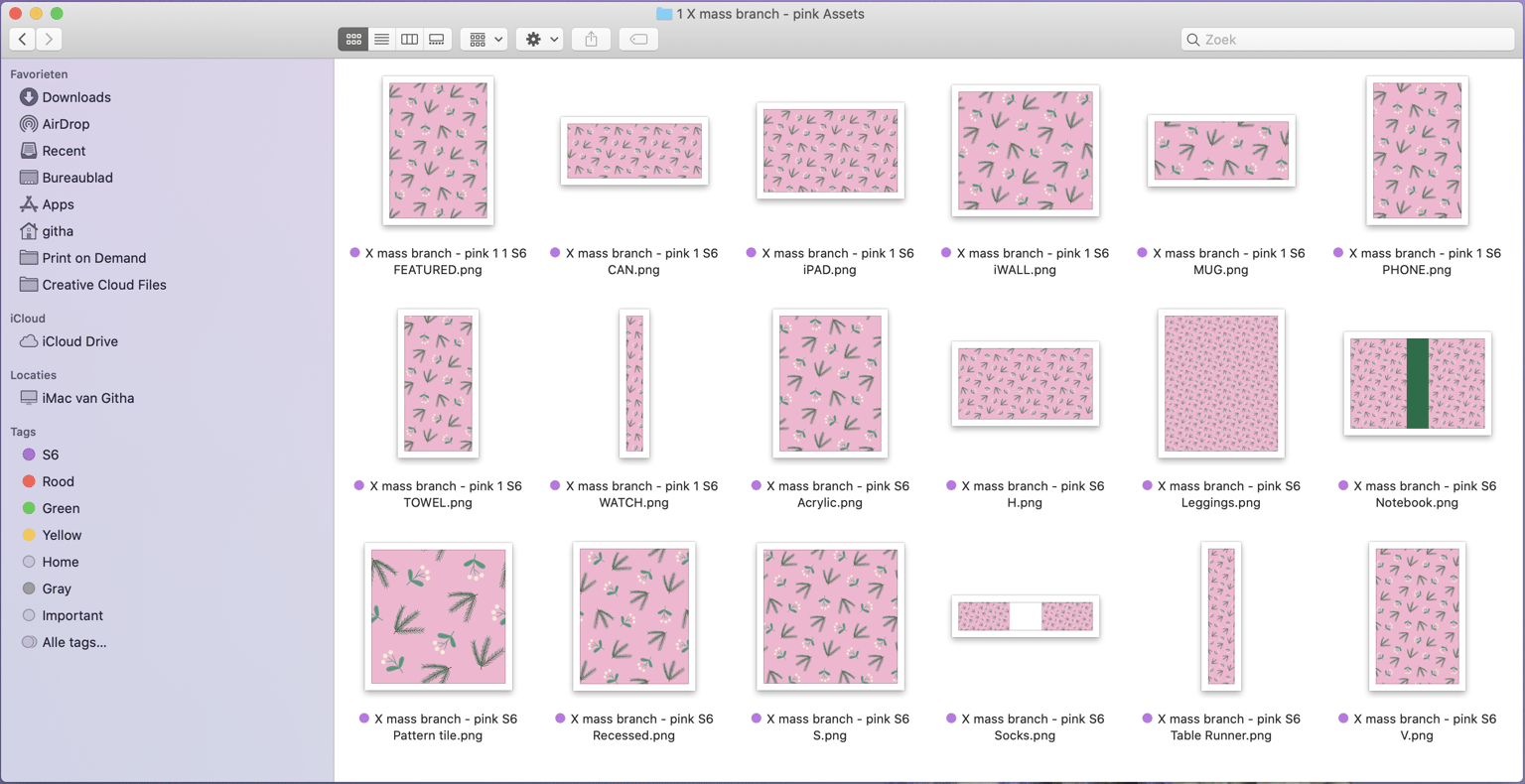Select the S6 Pattern tile.png thumbnail
Image resolution: width=1525 pixels, height=784 pixels.
[438, 616]
